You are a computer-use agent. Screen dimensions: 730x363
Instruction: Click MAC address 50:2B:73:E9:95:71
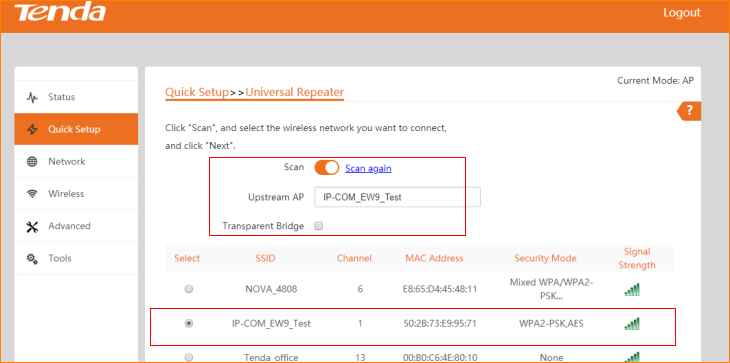pos(440,323)
